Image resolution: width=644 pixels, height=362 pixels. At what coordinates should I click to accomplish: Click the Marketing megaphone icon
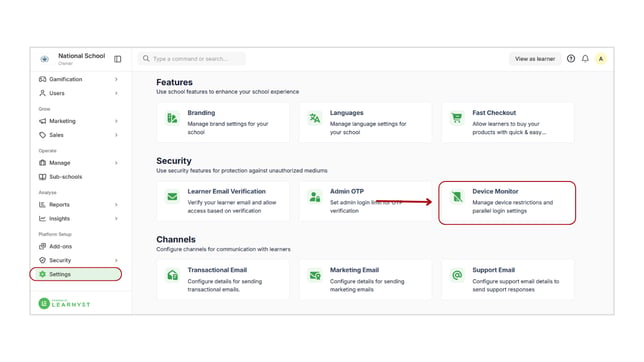point(42,121)
